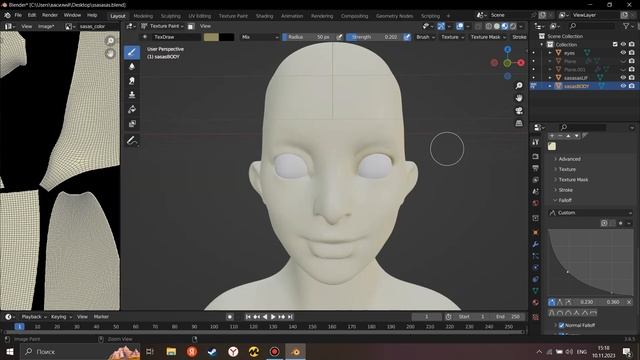Image resolution: width=640 pixels, height=360 pixels.
Task: Click the green Y axis gizmo
Action: (507, 63)
